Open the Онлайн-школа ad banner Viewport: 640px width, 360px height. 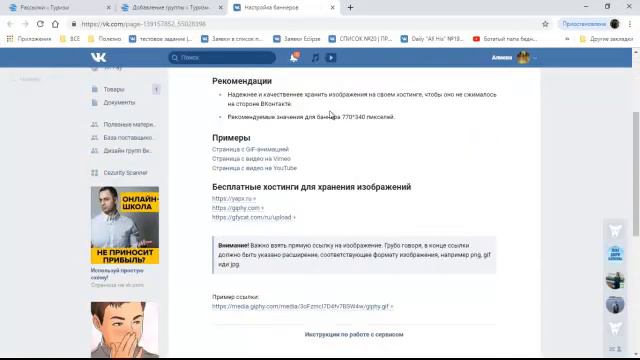125,225
